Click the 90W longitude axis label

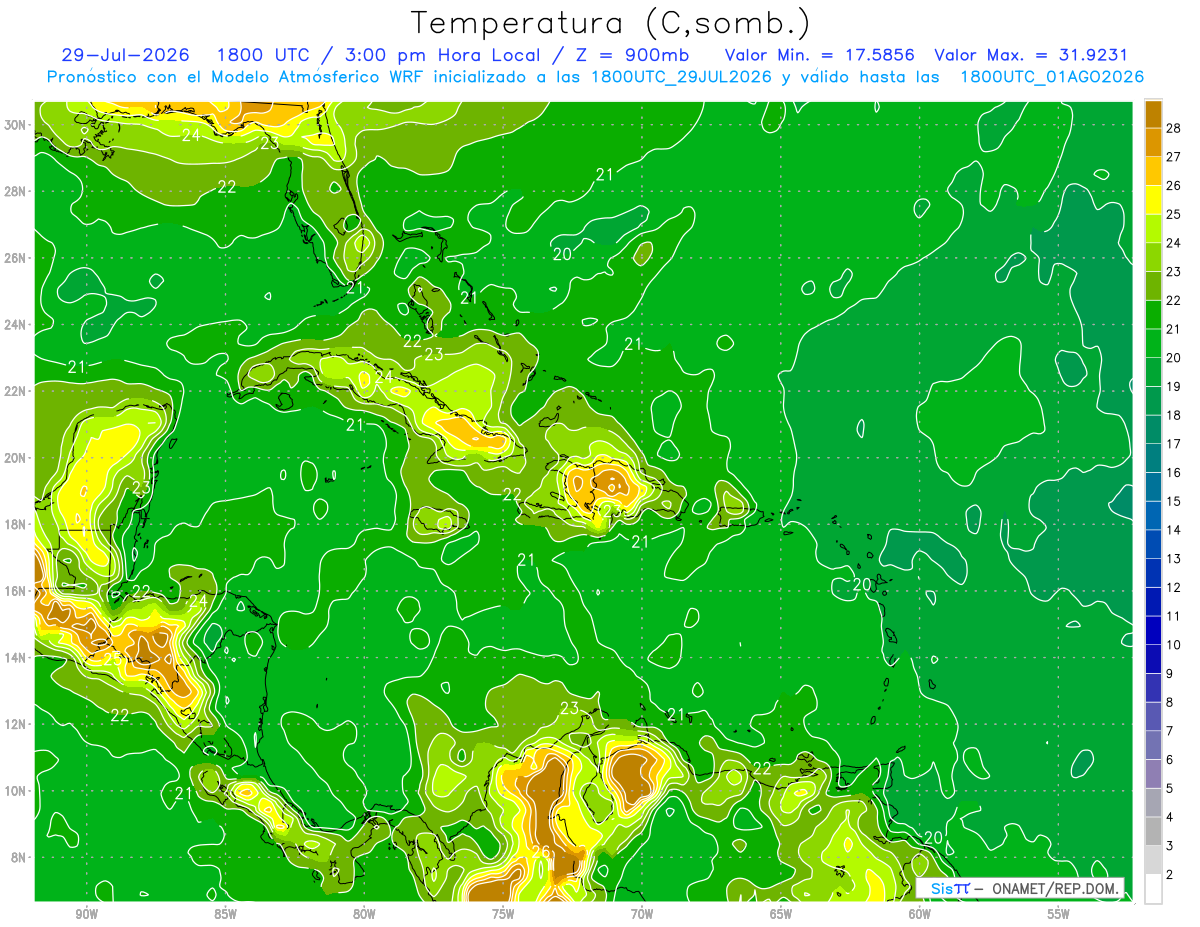[x=86, y=914]
